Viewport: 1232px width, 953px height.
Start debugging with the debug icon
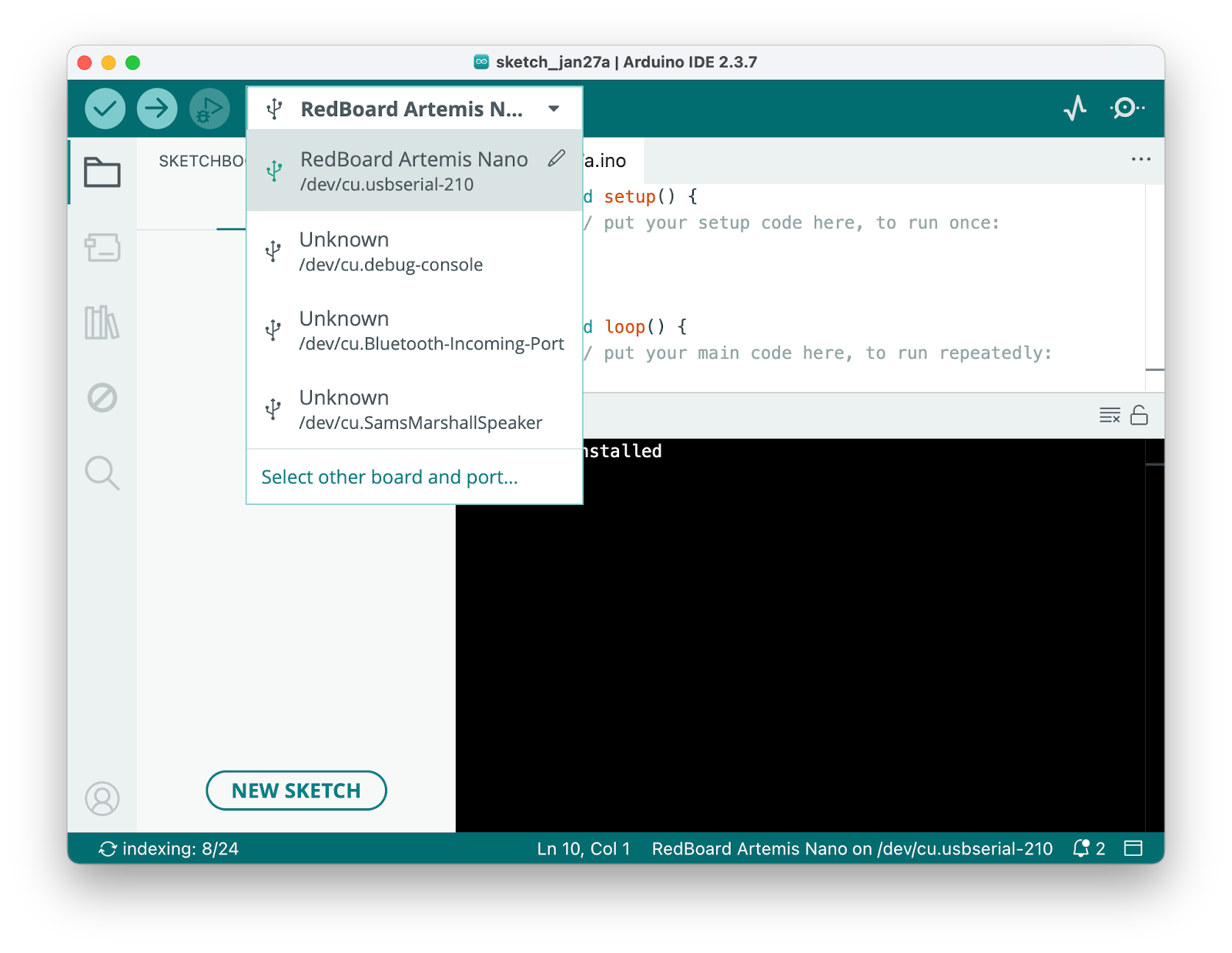pos(208,108)
